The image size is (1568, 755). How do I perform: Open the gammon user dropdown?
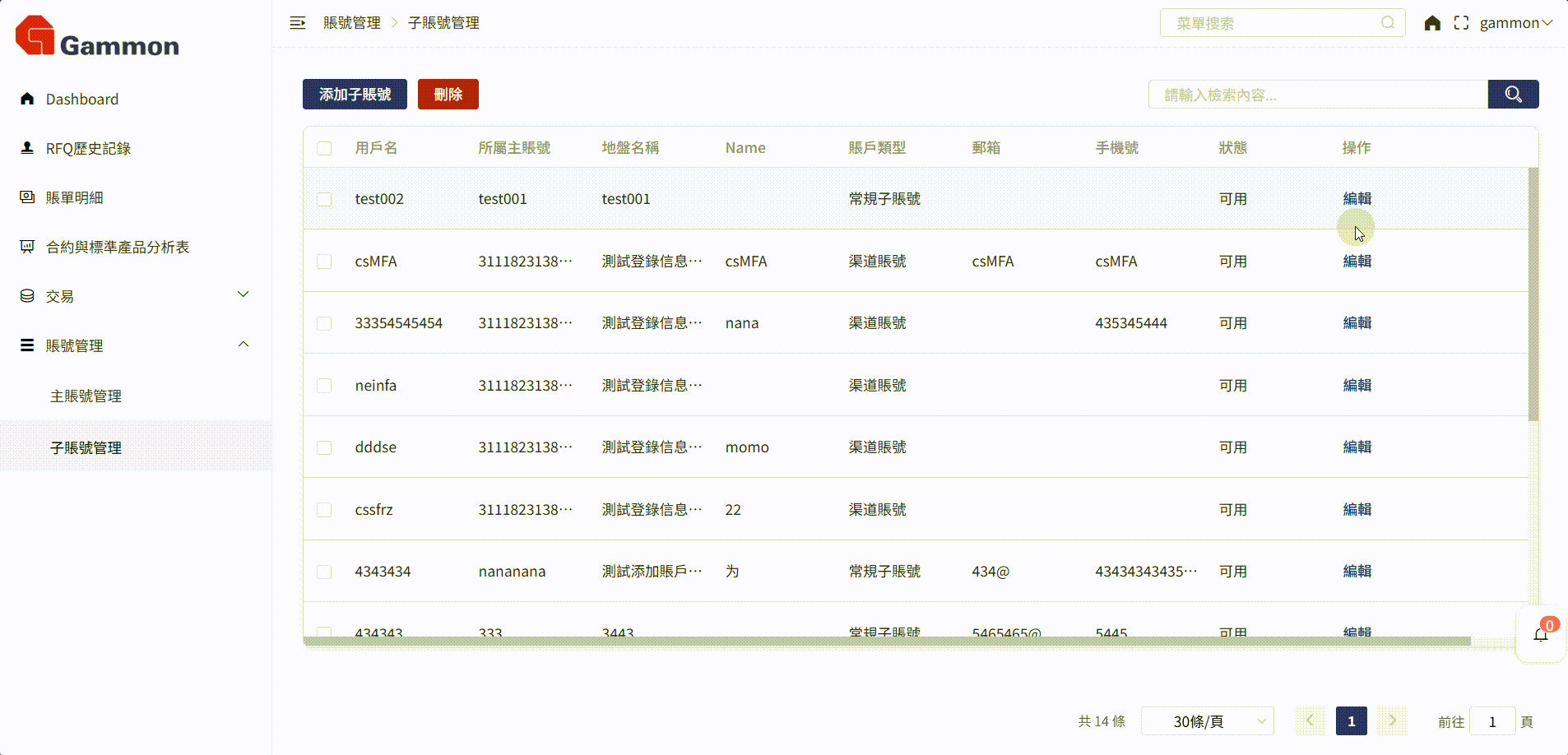pyautogui.click(x=1515, y=23)
